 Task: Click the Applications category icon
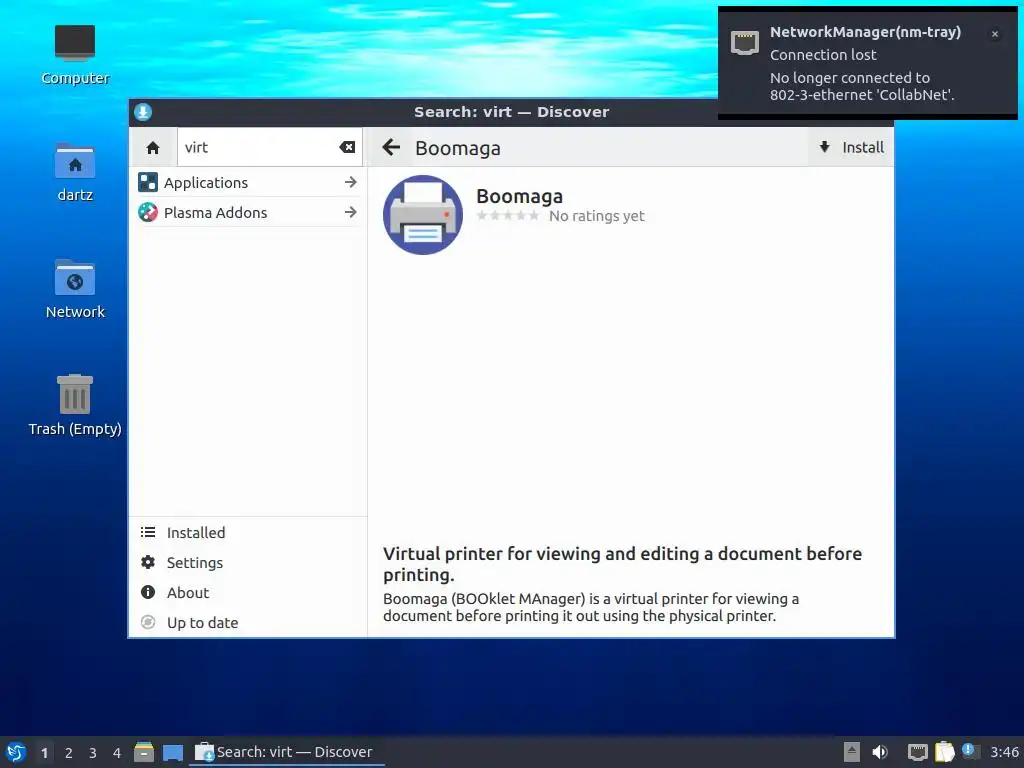148,182
